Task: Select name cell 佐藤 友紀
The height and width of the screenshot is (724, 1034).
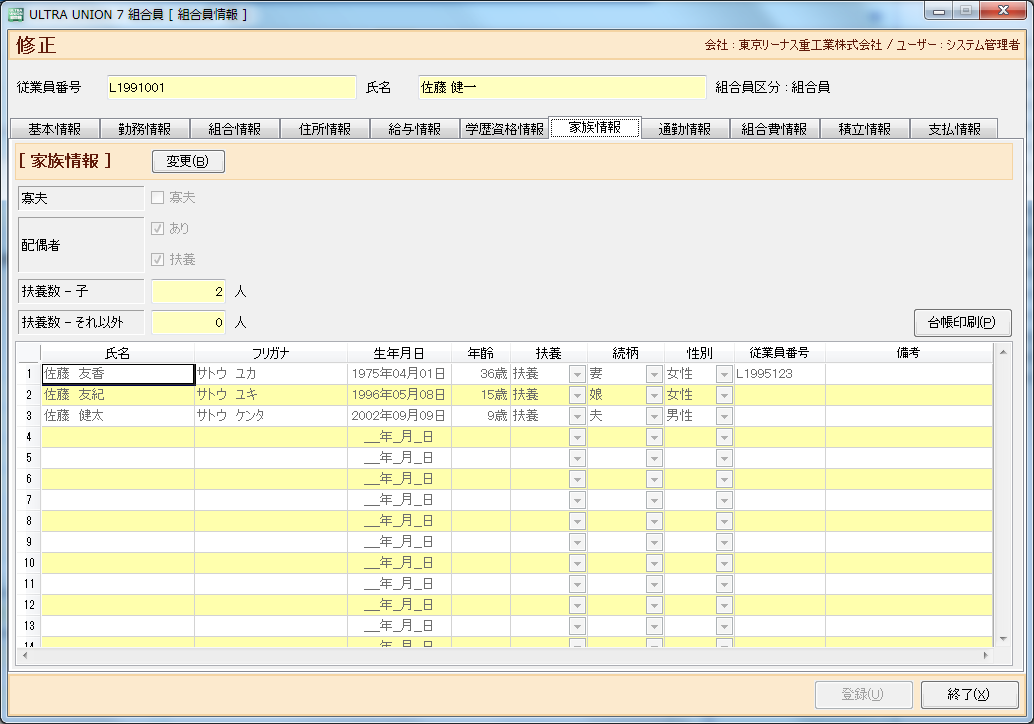Action: [x=118, y=395]
